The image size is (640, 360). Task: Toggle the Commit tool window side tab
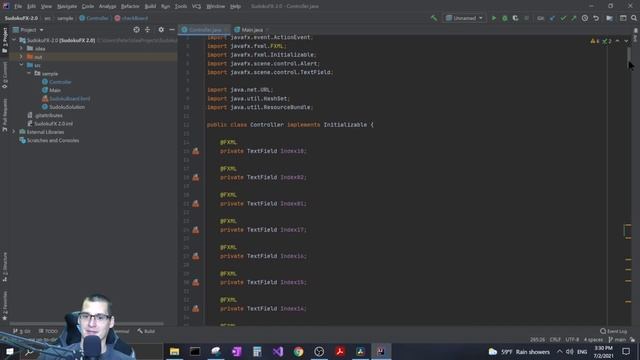(4, 75)
